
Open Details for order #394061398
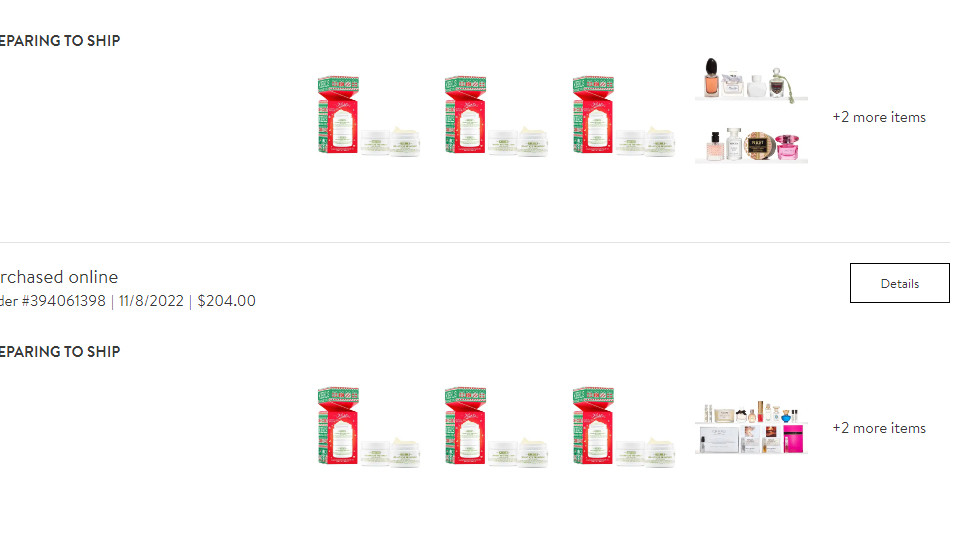899,283
